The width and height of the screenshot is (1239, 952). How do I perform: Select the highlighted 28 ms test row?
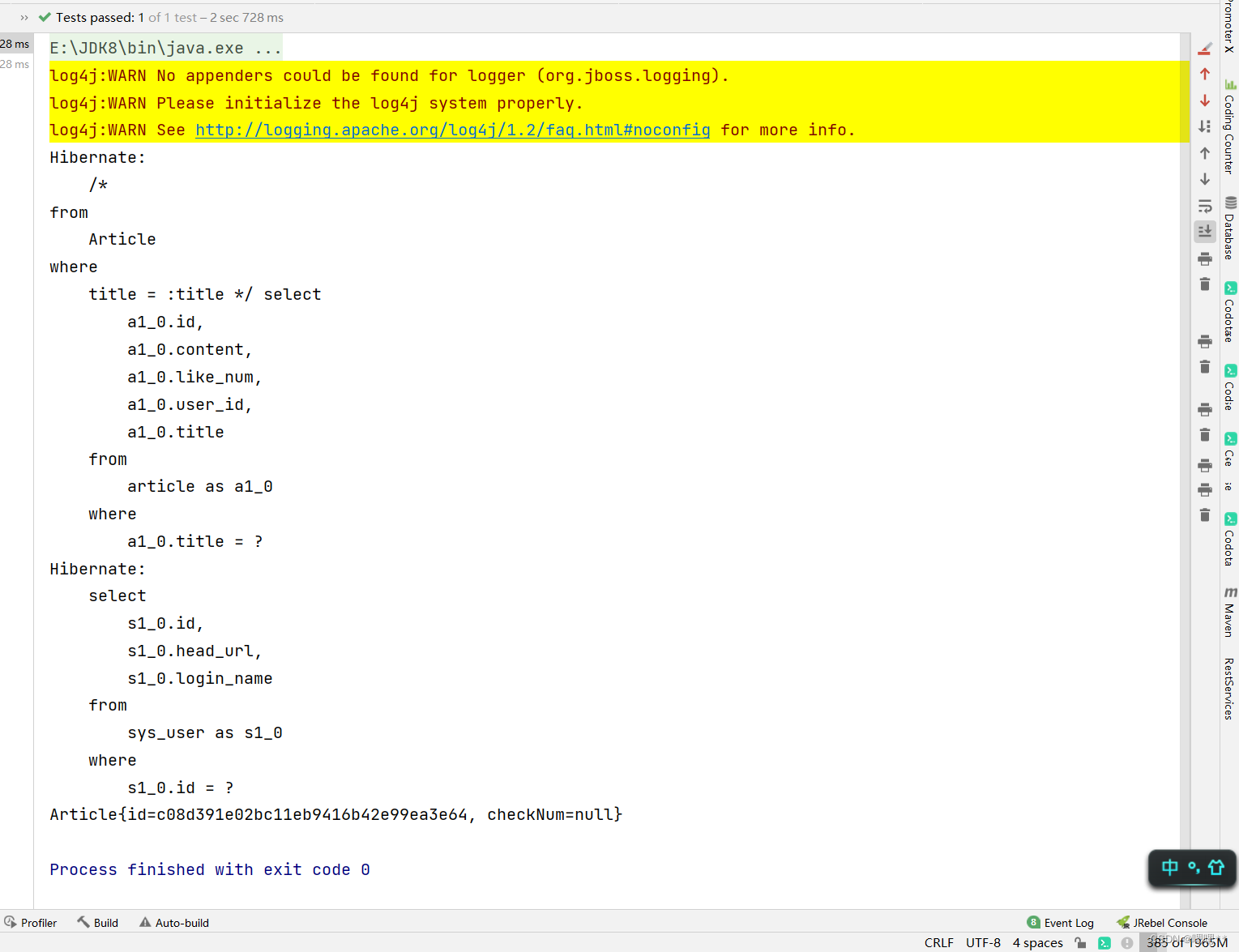click(x=16, y=44)
